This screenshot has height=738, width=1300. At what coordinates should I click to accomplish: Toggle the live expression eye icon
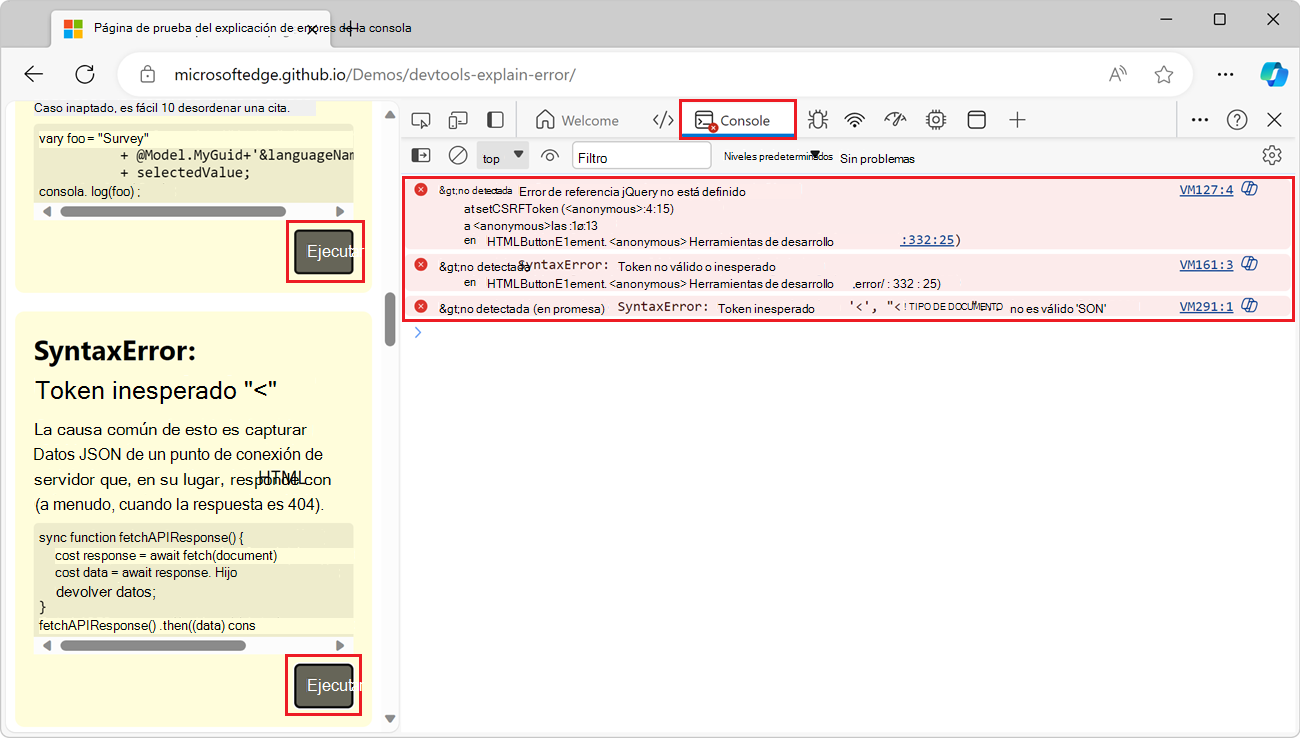[x=549, y=156]
